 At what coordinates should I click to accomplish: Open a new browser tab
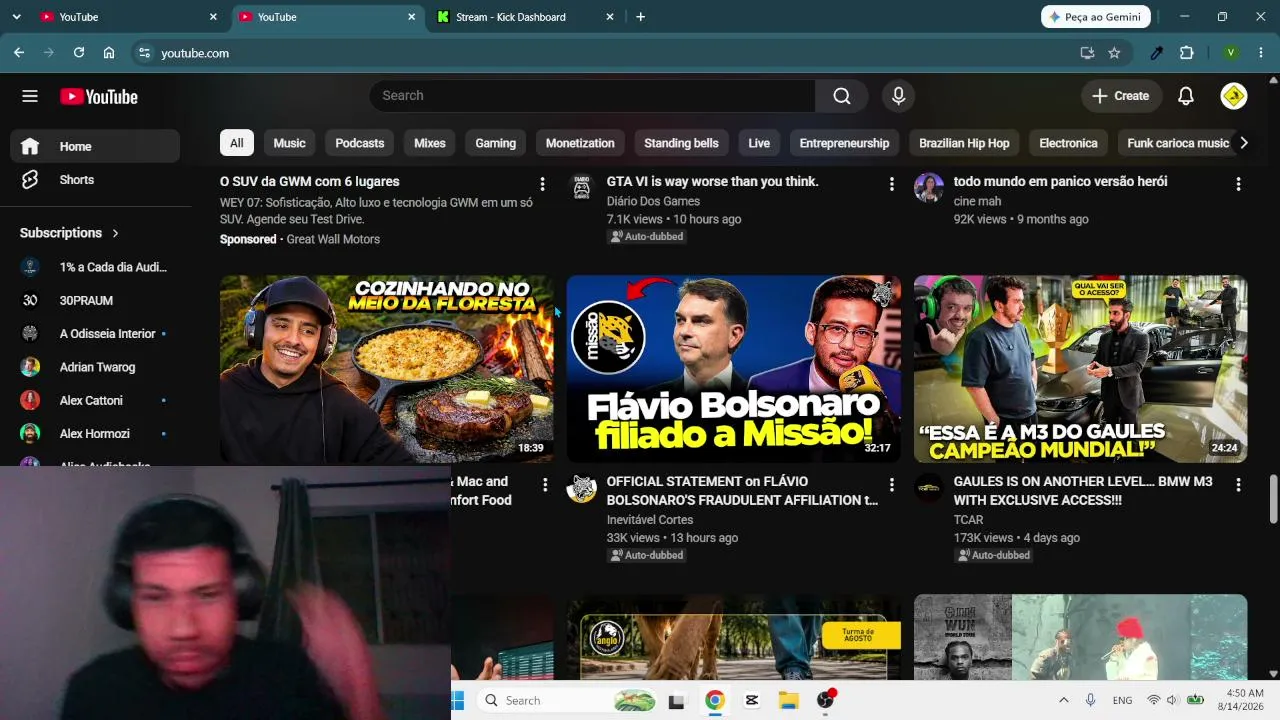point(641,17)
